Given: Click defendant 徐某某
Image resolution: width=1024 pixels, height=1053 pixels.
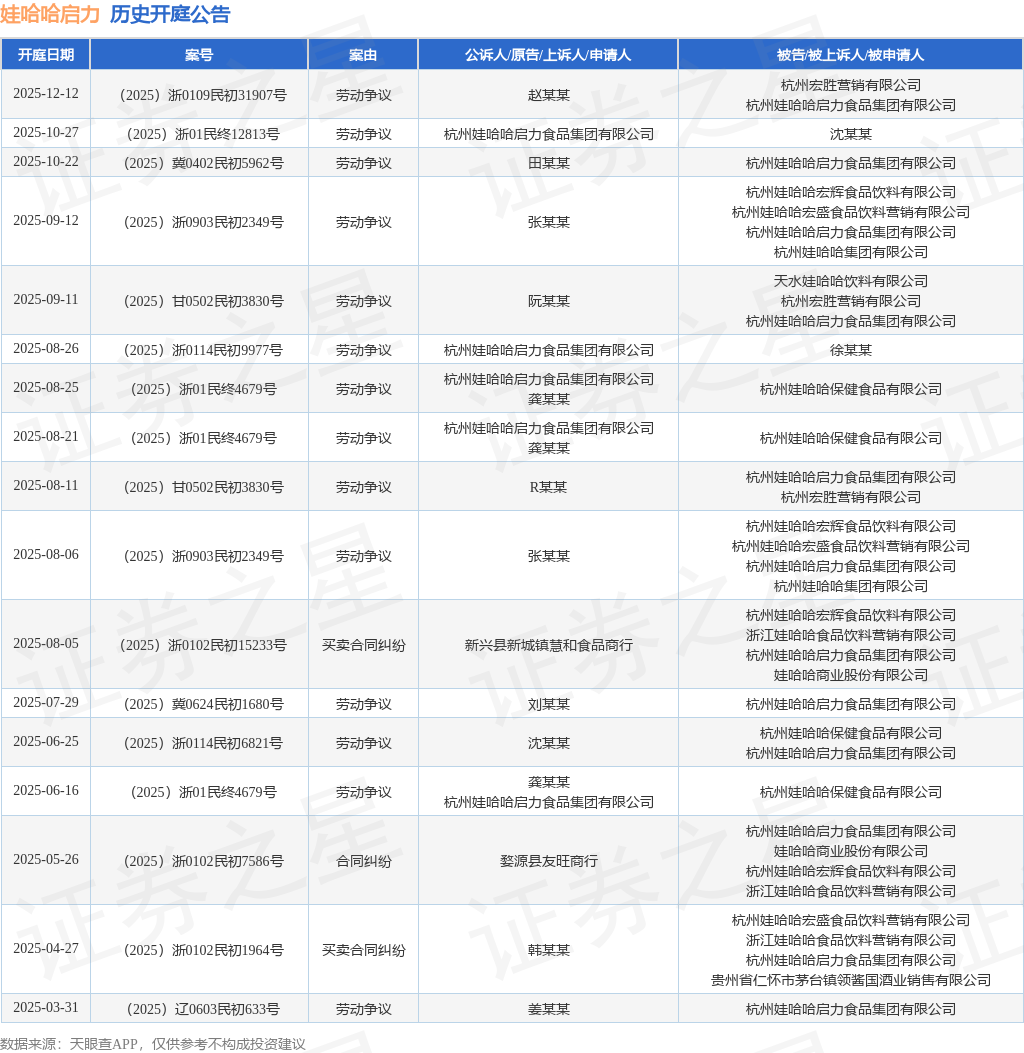Looking at the screenshot, I should (x=851, y=351).
